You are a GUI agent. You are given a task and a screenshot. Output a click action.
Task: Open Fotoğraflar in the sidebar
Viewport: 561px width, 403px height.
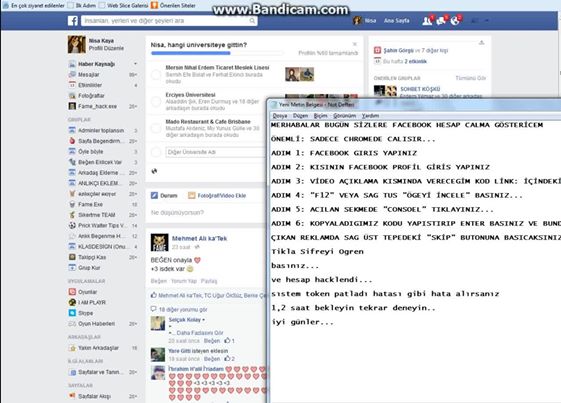pyautogui.click(x=91, y=96)
